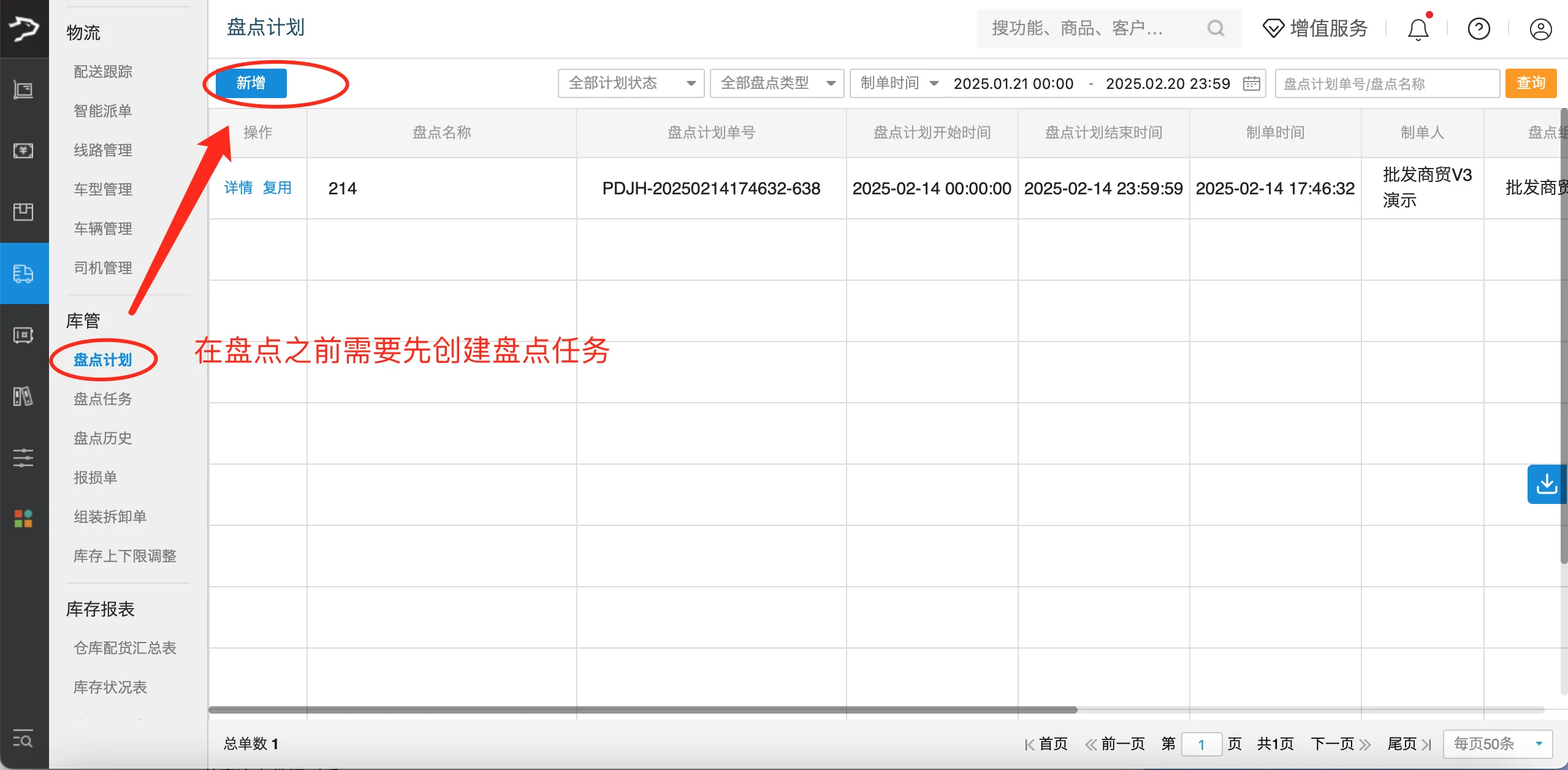Expand the 全部计划状态 dropdown
Screen dimensions: 1568x770
point(630,83)
